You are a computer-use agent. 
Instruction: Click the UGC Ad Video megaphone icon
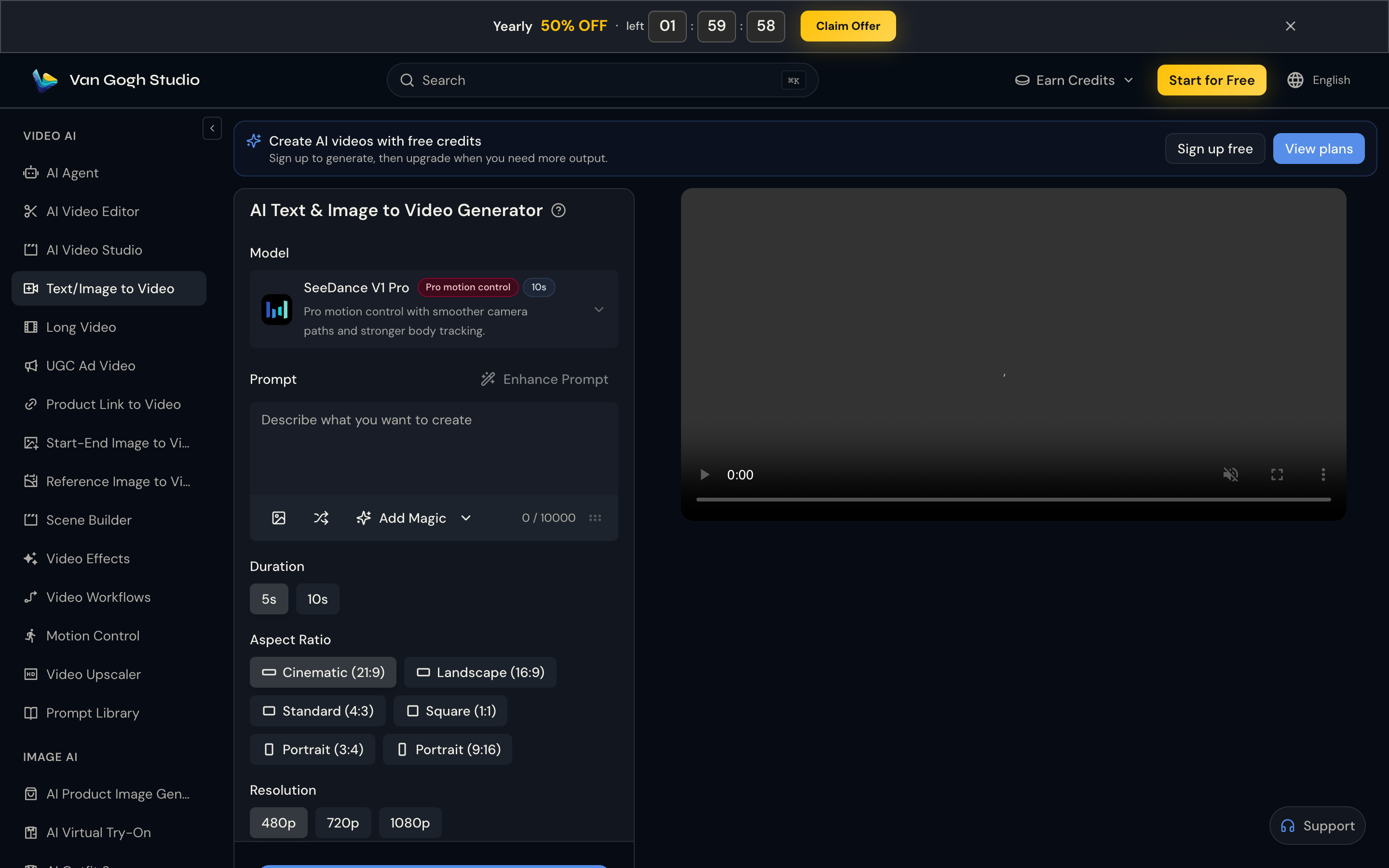click(30, 366)
